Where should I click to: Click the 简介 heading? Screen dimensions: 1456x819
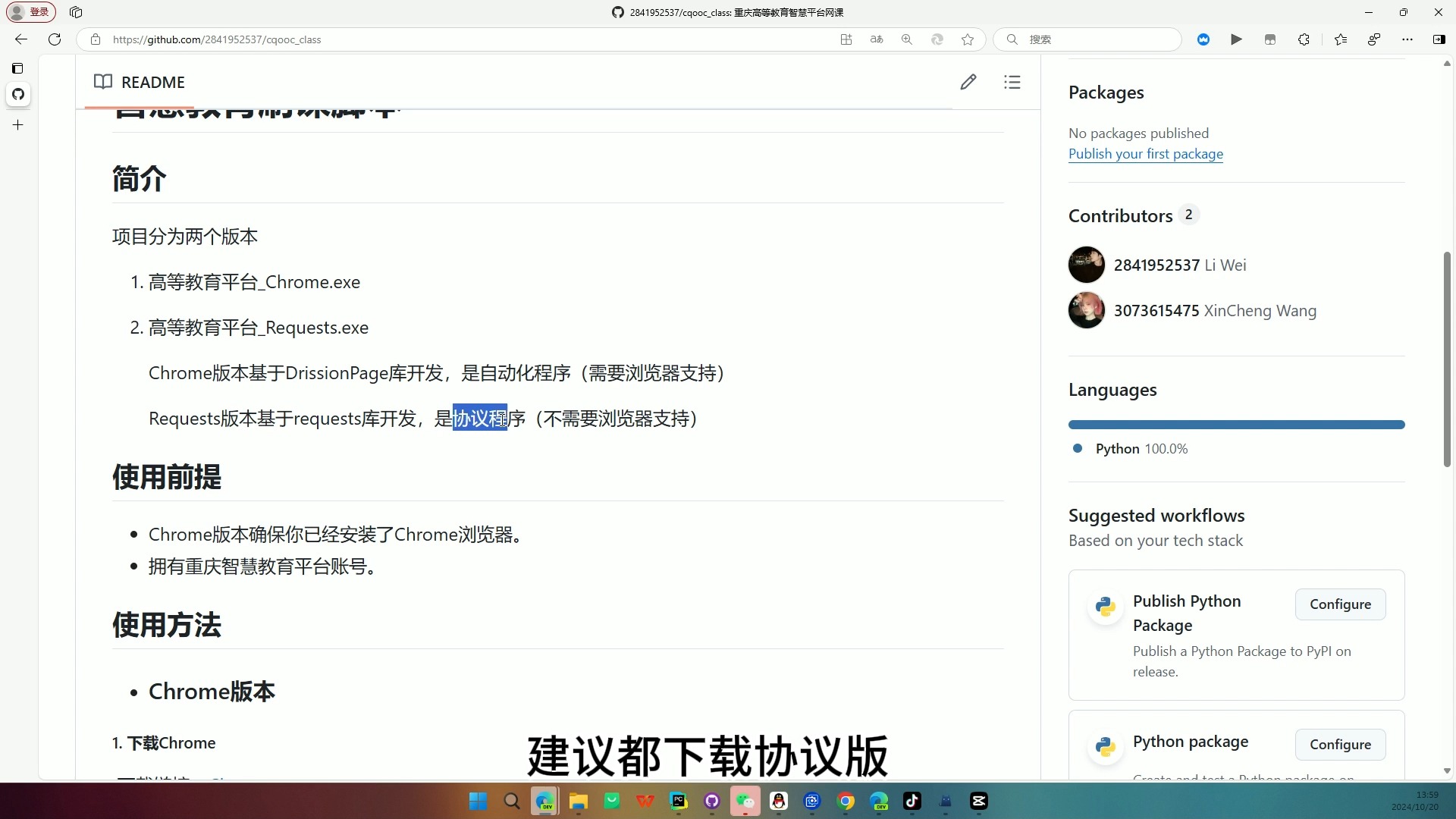pos(140,180)
